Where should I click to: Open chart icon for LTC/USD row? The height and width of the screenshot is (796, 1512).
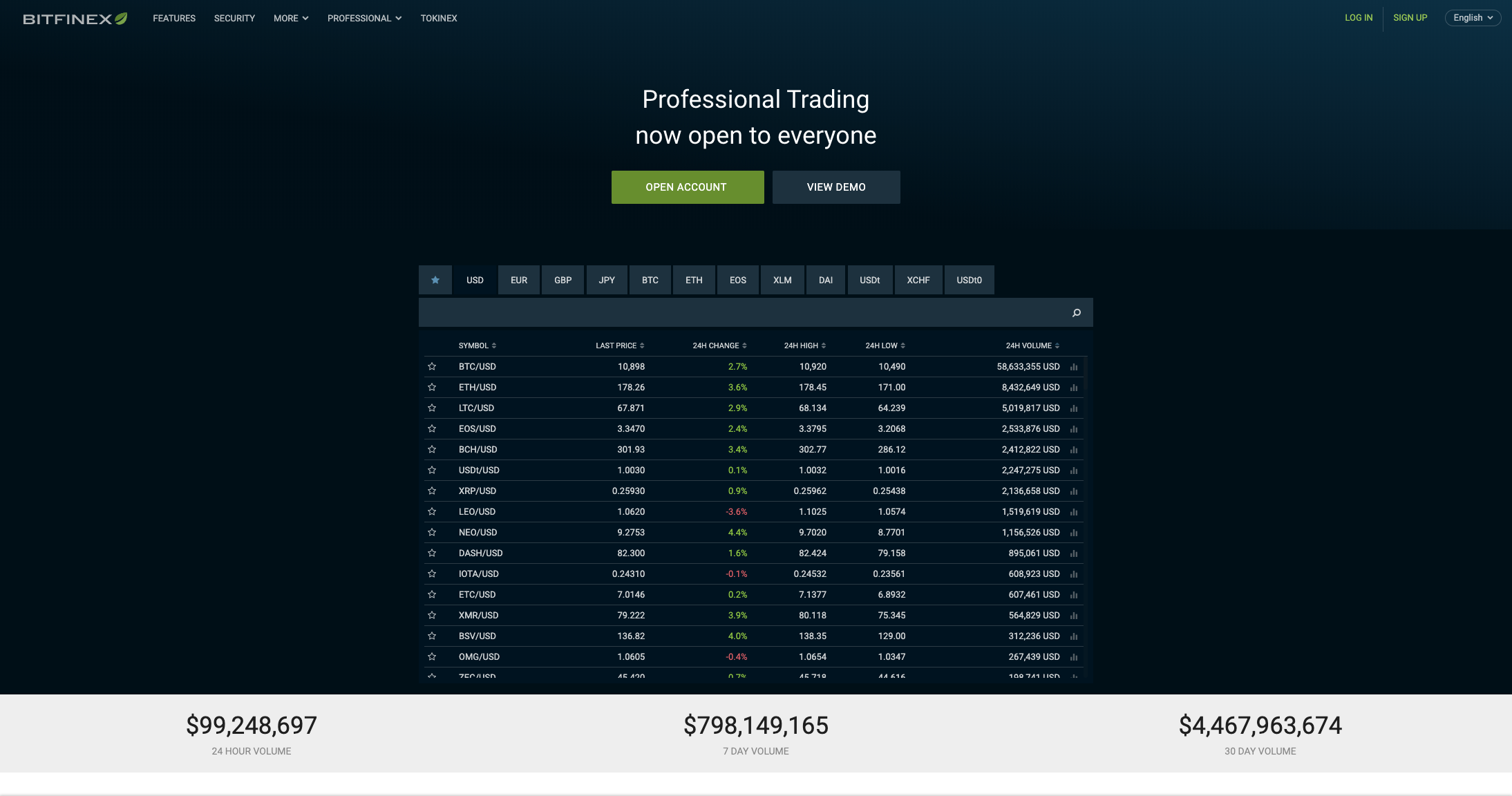coord(1074,408)
